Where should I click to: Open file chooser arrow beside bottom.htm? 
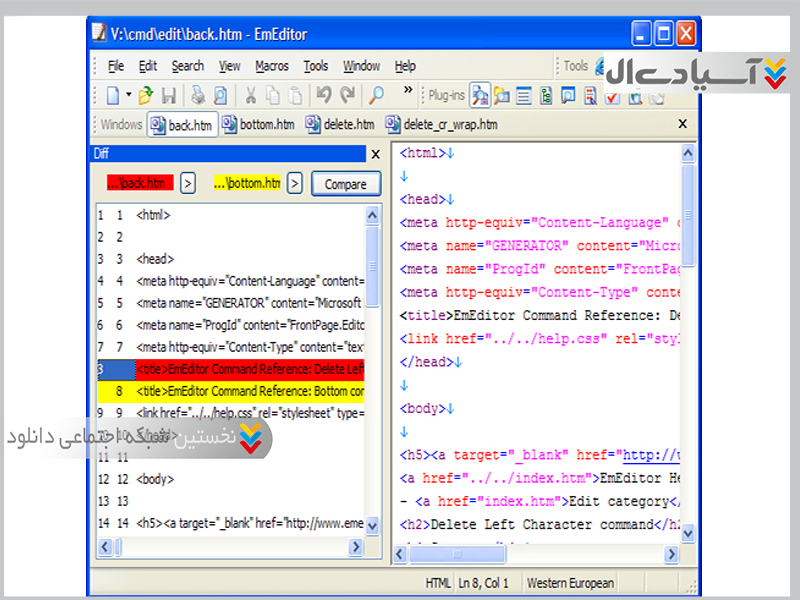(294, 184)
